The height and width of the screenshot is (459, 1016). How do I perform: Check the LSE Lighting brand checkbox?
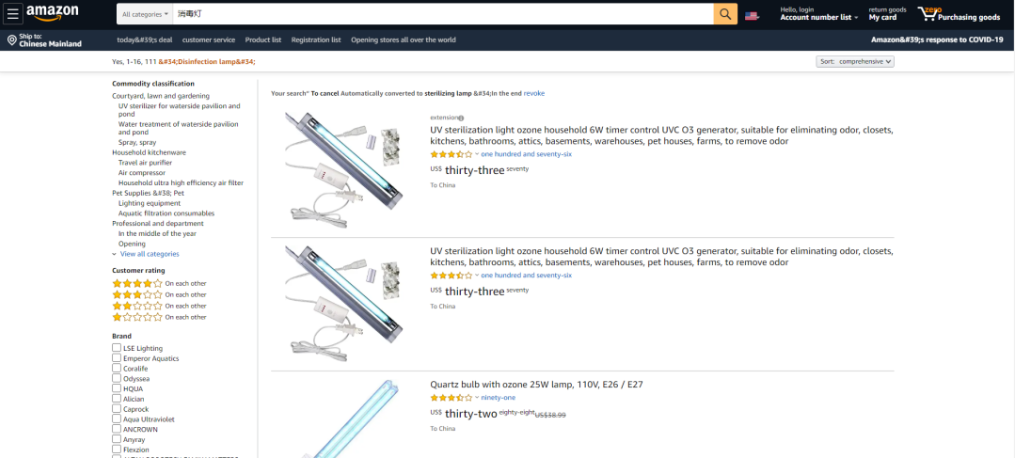pyautogui.click(x=117, y=348)
